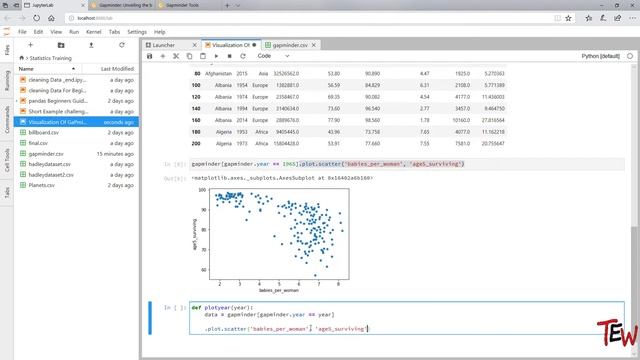This screenshot has width=640, height=360.
Task: Interrupt the kernel with stop icon
Action: click(x=229, y=56)
